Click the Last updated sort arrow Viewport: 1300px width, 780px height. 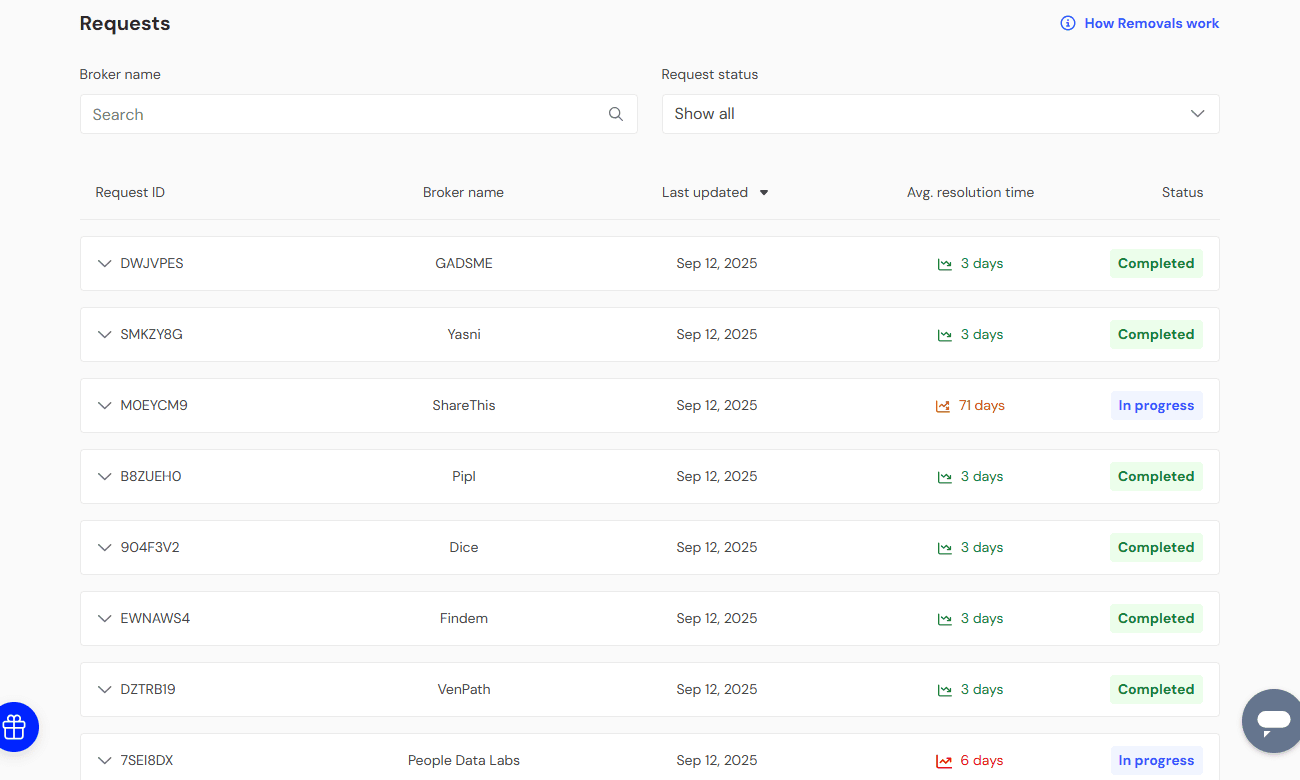[x=764, y=193]
